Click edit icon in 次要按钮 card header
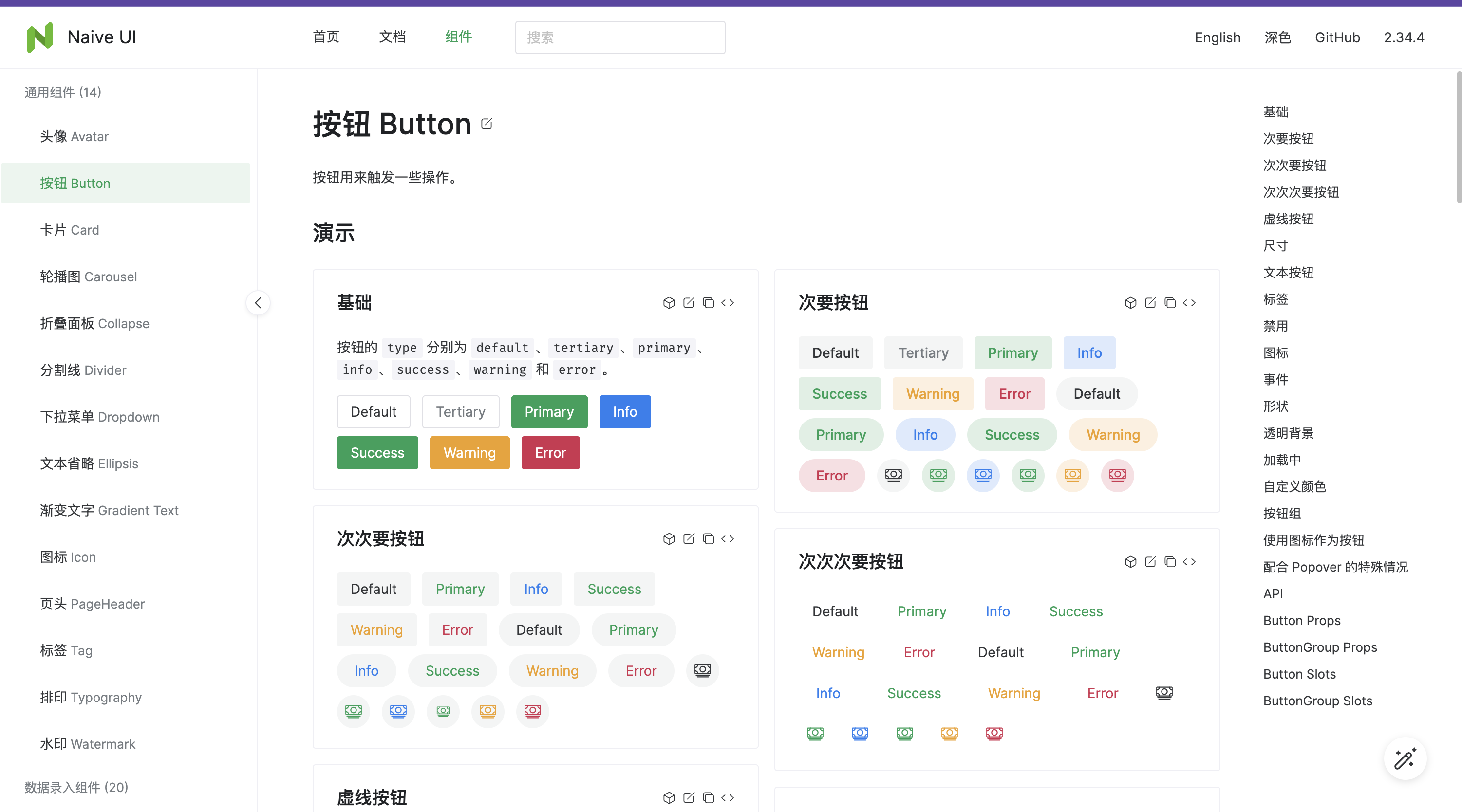 1150,303
